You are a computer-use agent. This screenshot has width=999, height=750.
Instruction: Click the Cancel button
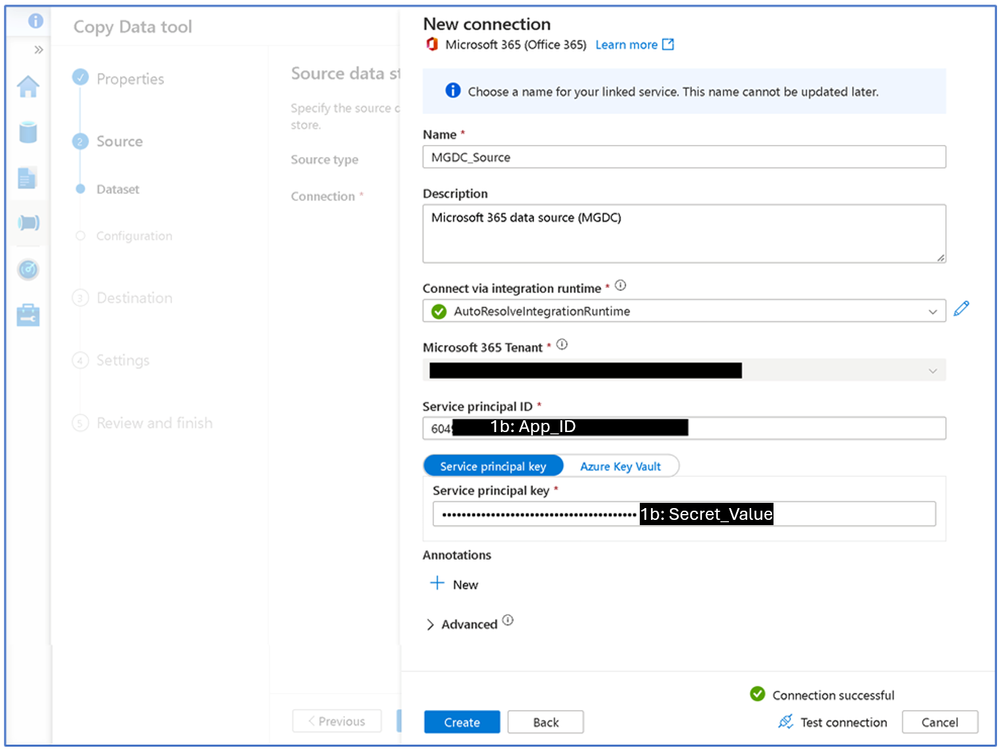click(940, 722)
